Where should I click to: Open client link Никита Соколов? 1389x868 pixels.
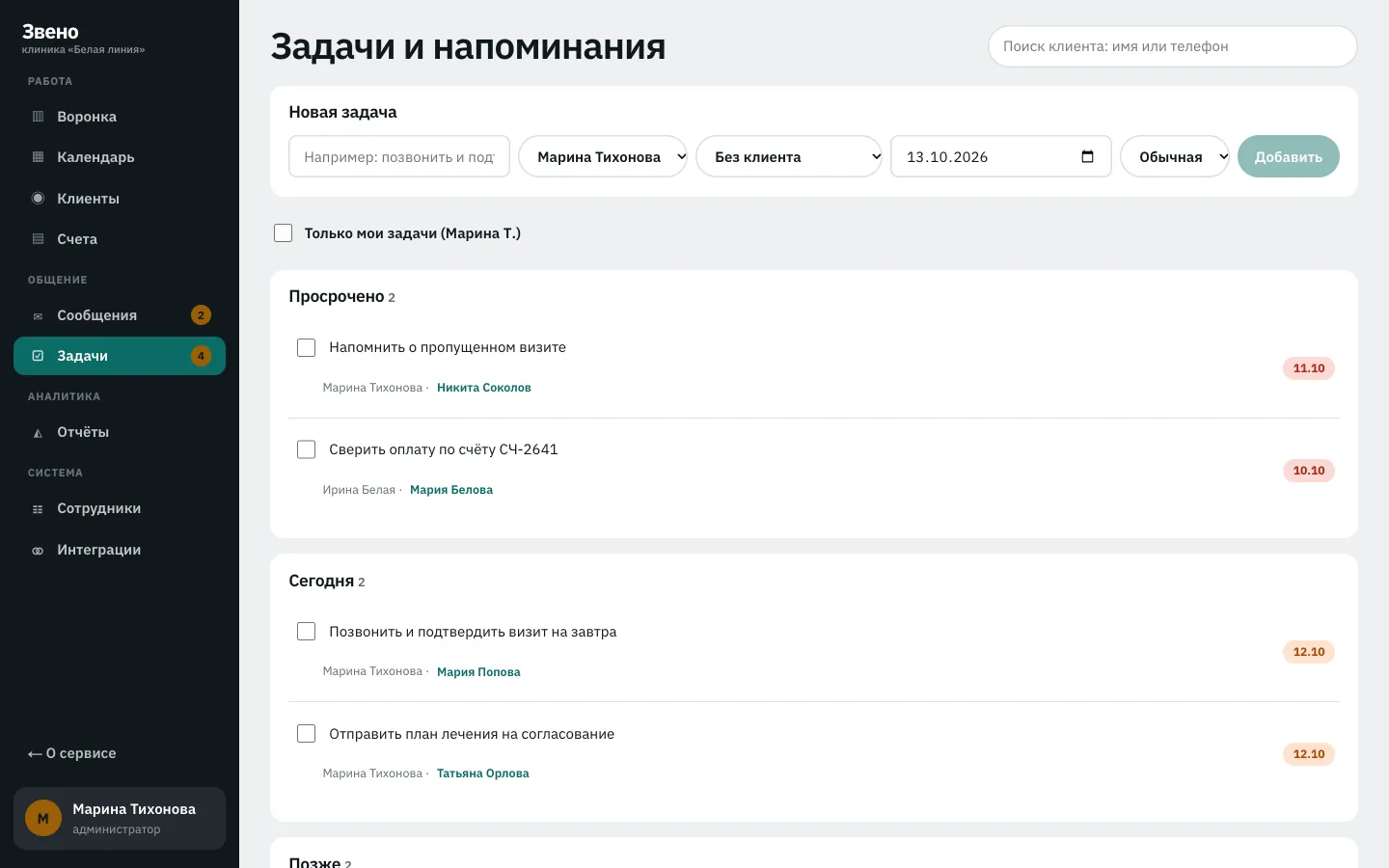coord(484,388)
